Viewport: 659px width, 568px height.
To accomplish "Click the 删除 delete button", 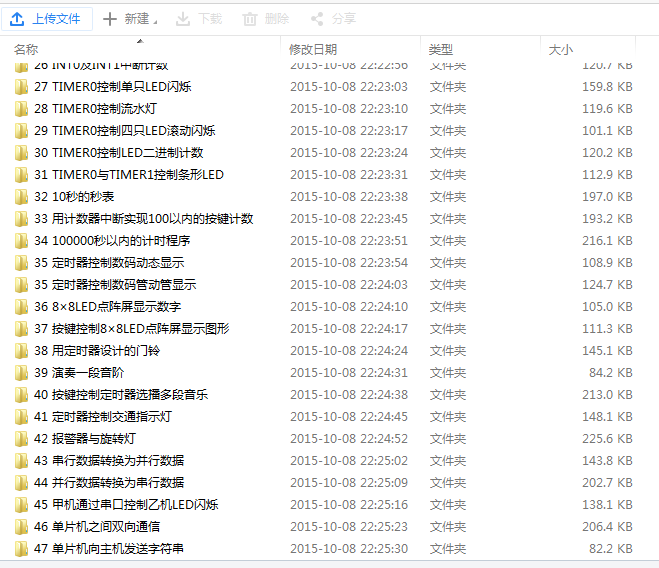I will 266,19.
